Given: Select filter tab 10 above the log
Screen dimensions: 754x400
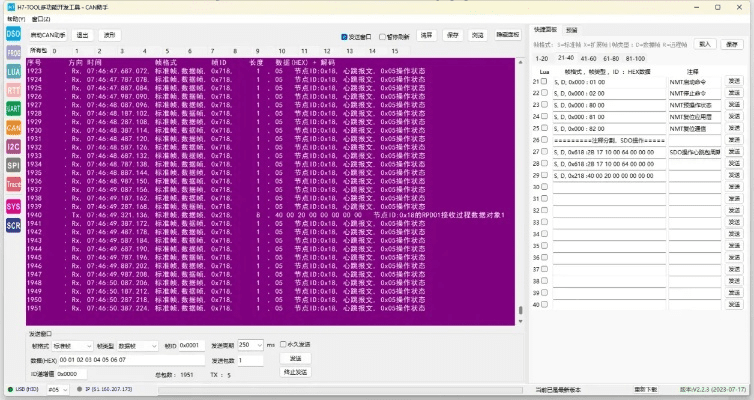Looking at the screenshot, I should (x=281, y=51).
